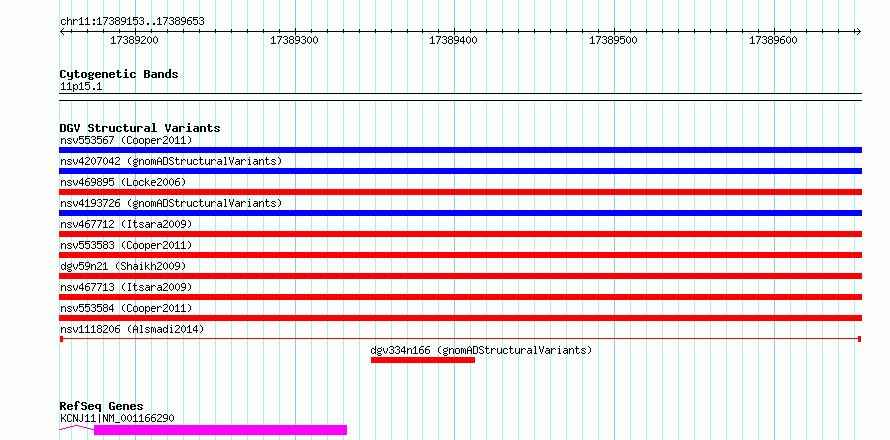The height and width of the screenshot is (440, 890).
Task: Select the red bar under nsv467712
Action: pos(460,234)
